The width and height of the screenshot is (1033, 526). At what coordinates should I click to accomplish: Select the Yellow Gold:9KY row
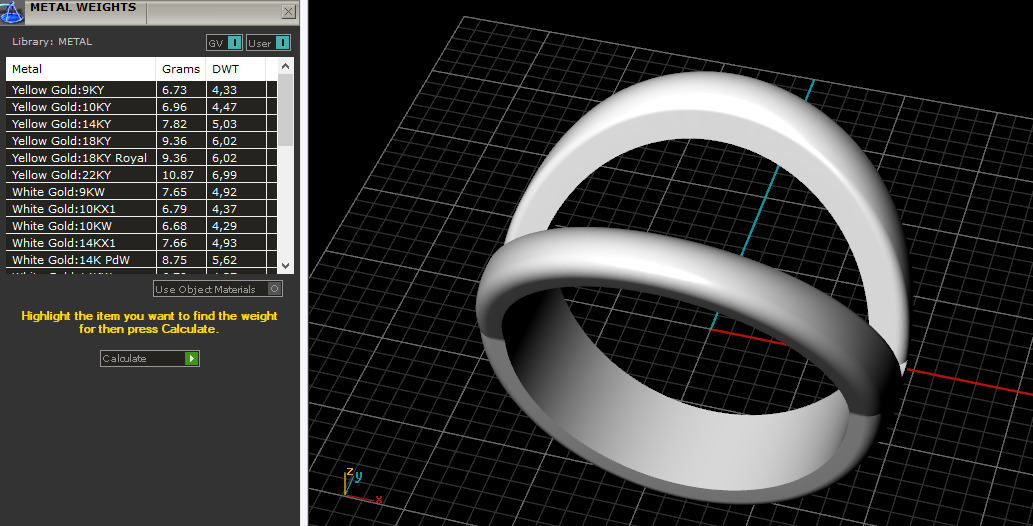141,90
